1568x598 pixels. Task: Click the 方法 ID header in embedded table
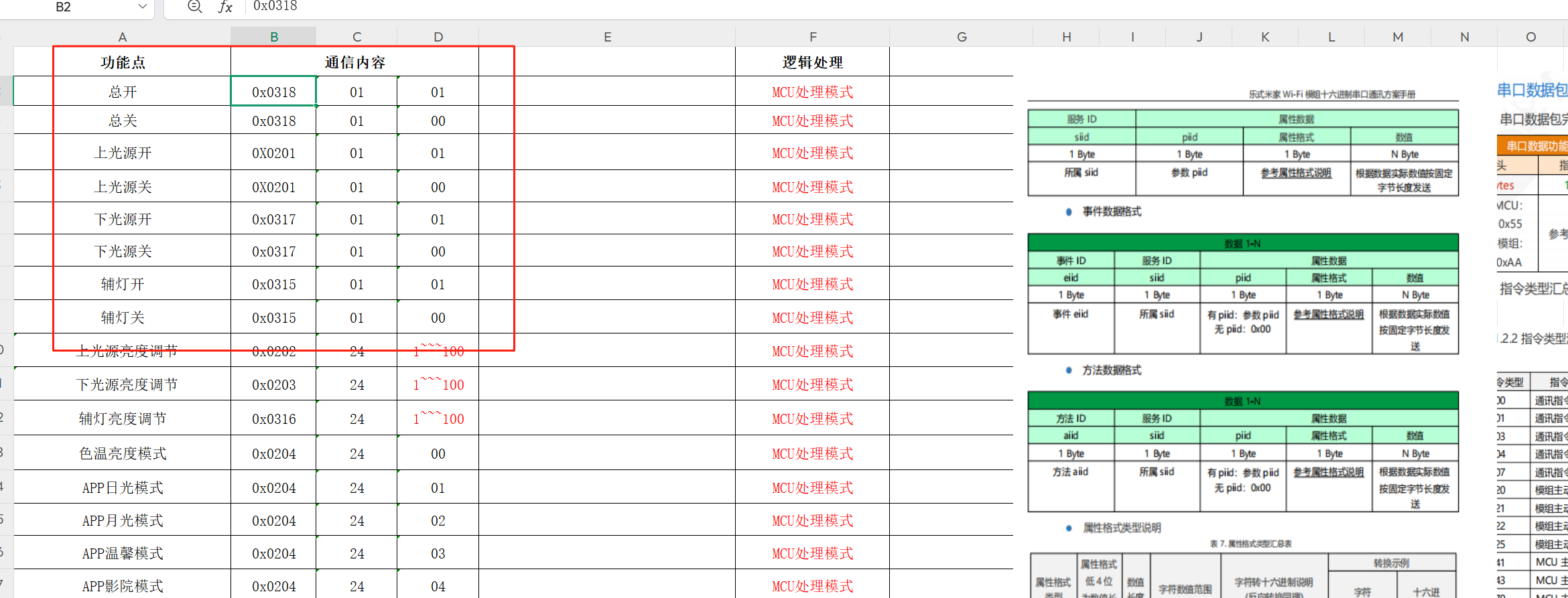[x=1071, y=419]
